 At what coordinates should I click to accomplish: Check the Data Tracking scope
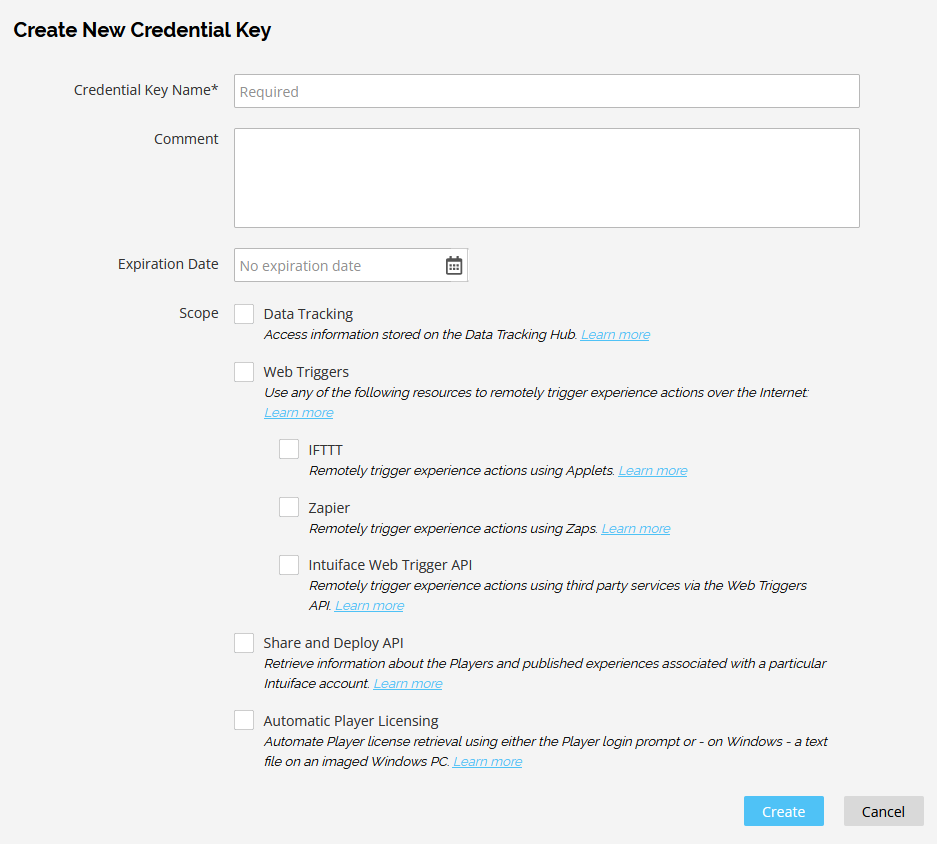point(244,314)
